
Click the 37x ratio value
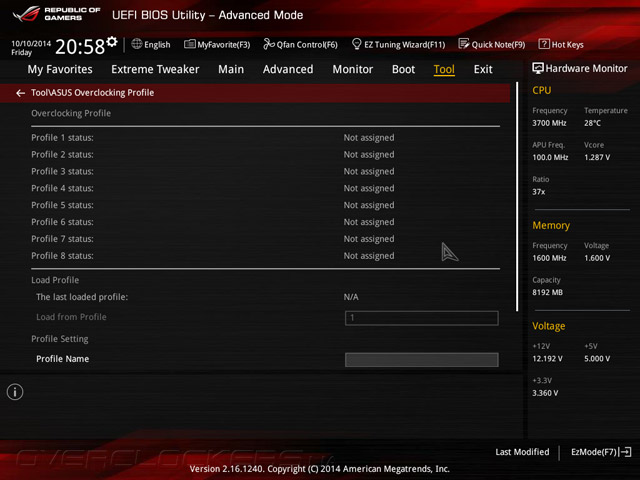[539, 192]
